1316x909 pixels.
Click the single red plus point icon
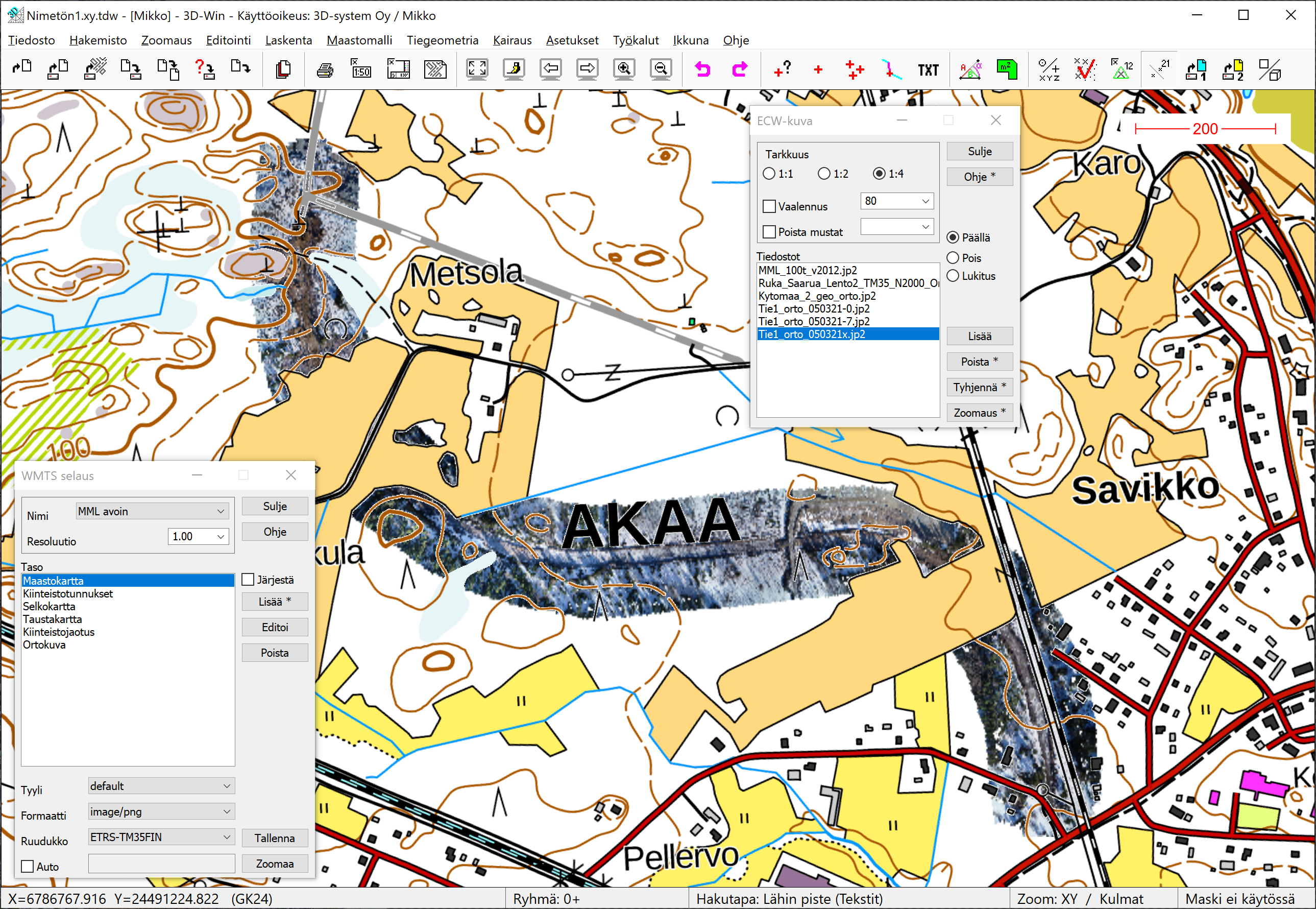point(818,70)
